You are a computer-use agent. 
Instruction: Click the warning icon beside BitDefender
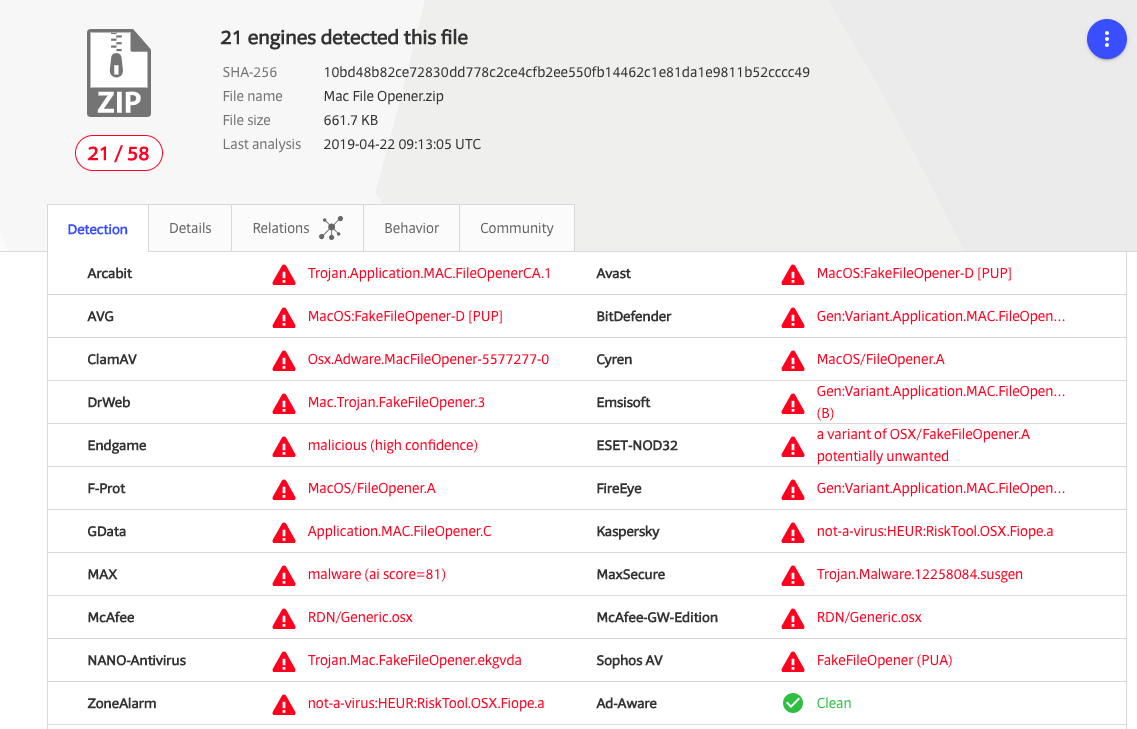793,318
